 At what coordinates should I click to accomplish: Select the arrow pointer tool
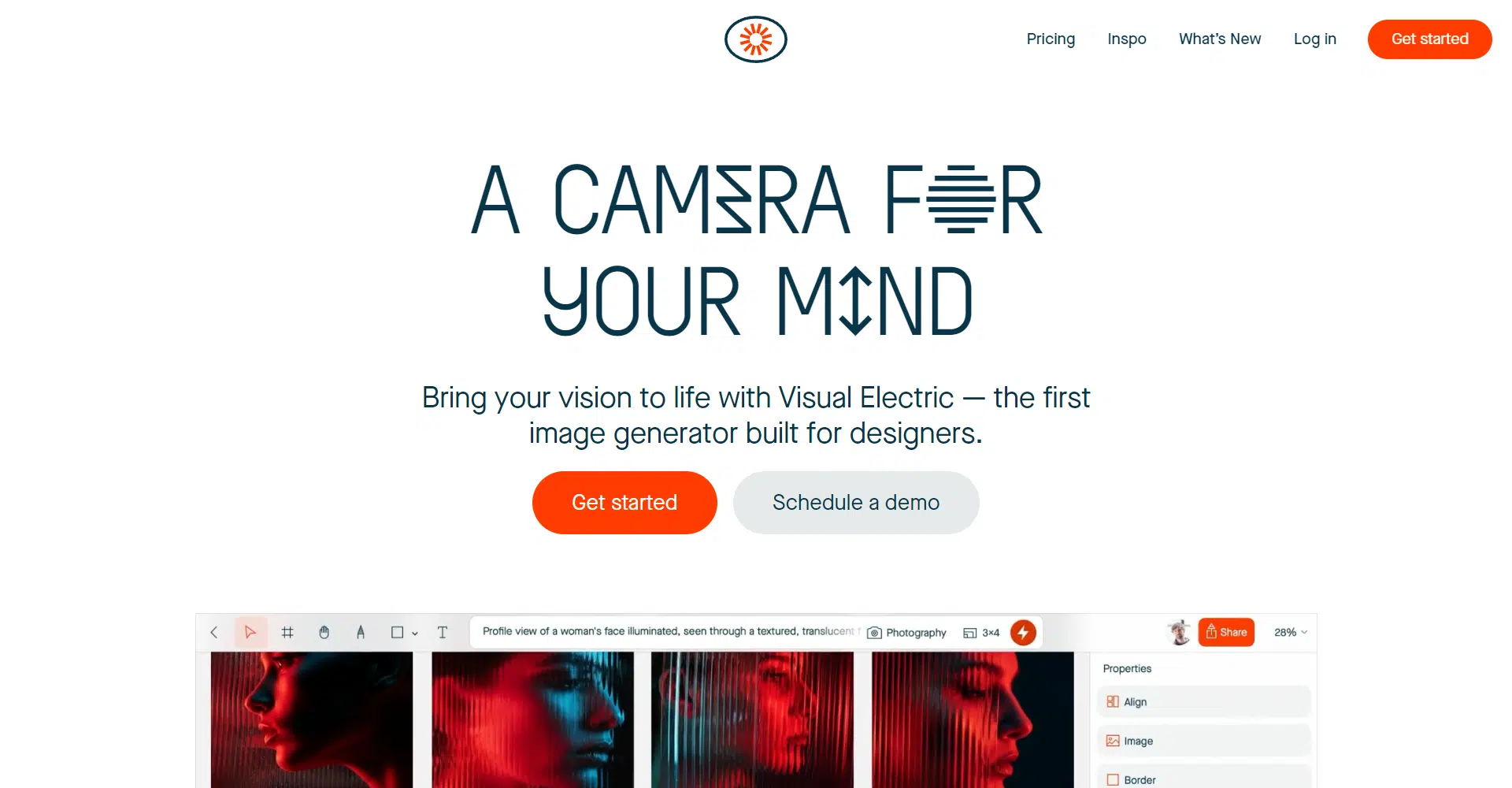[250, 632]
